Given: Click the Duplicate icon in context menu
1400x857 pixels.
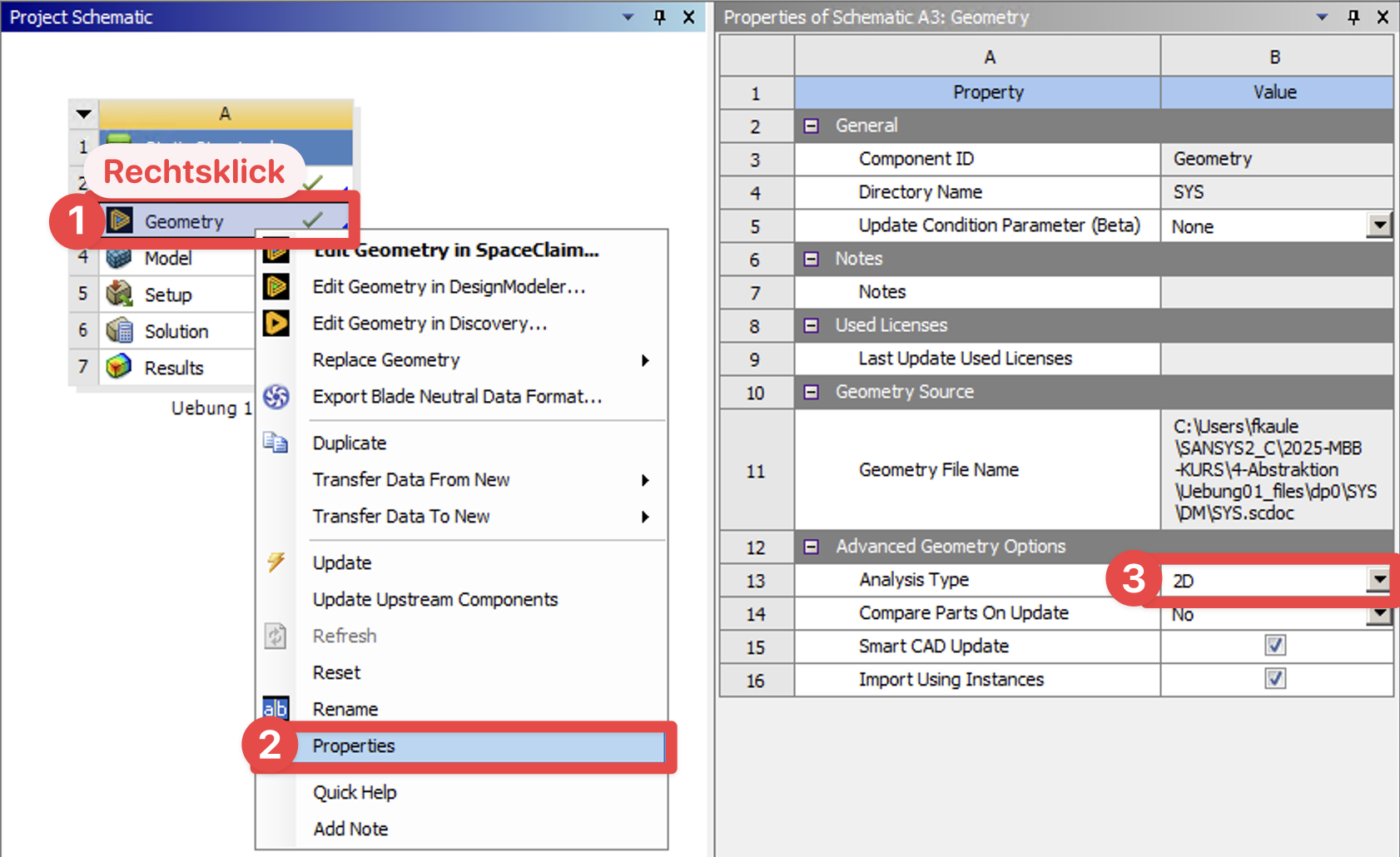Looking at the screenshot, I should click(x=276, y=443).
